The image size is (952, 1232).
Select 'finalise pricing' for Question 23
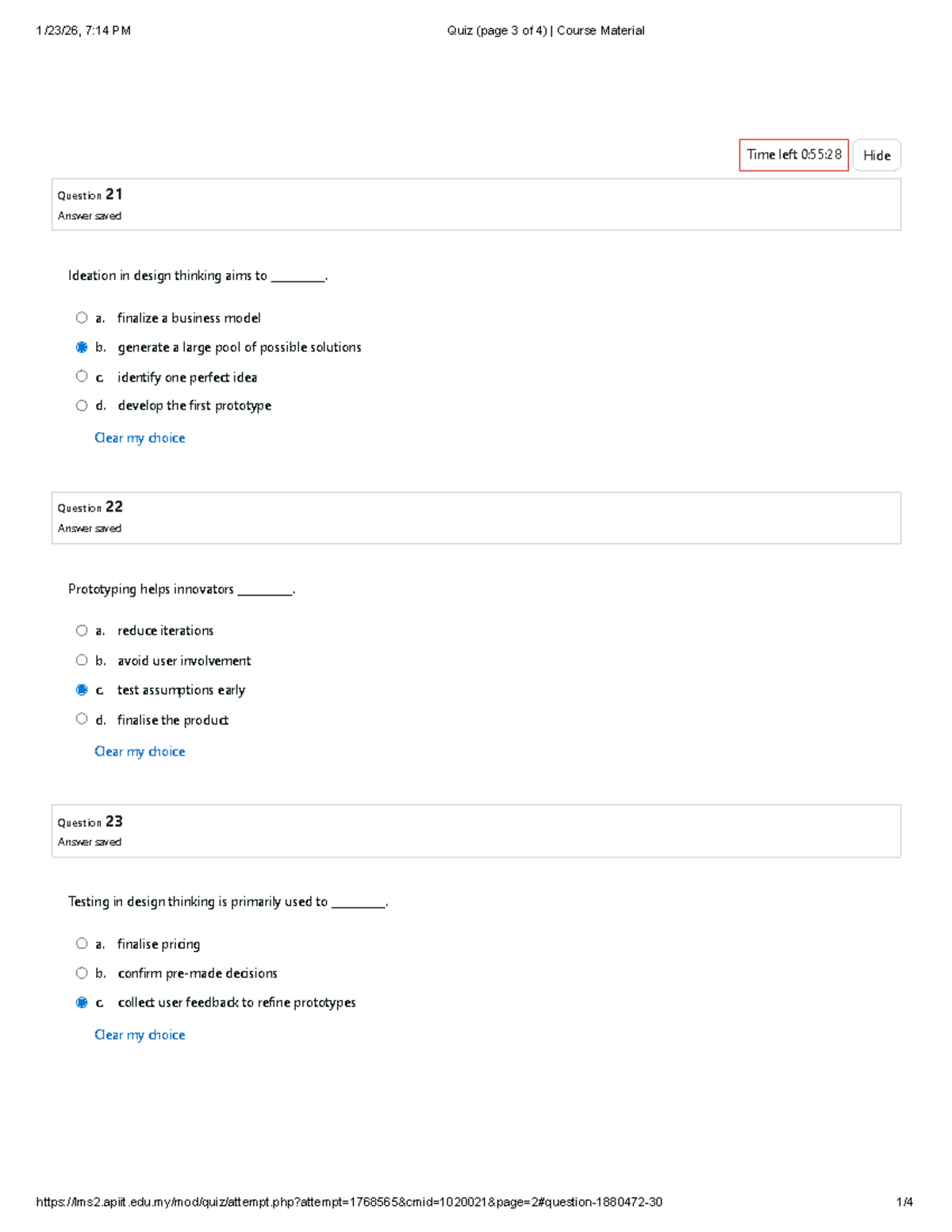coord(82,944)
